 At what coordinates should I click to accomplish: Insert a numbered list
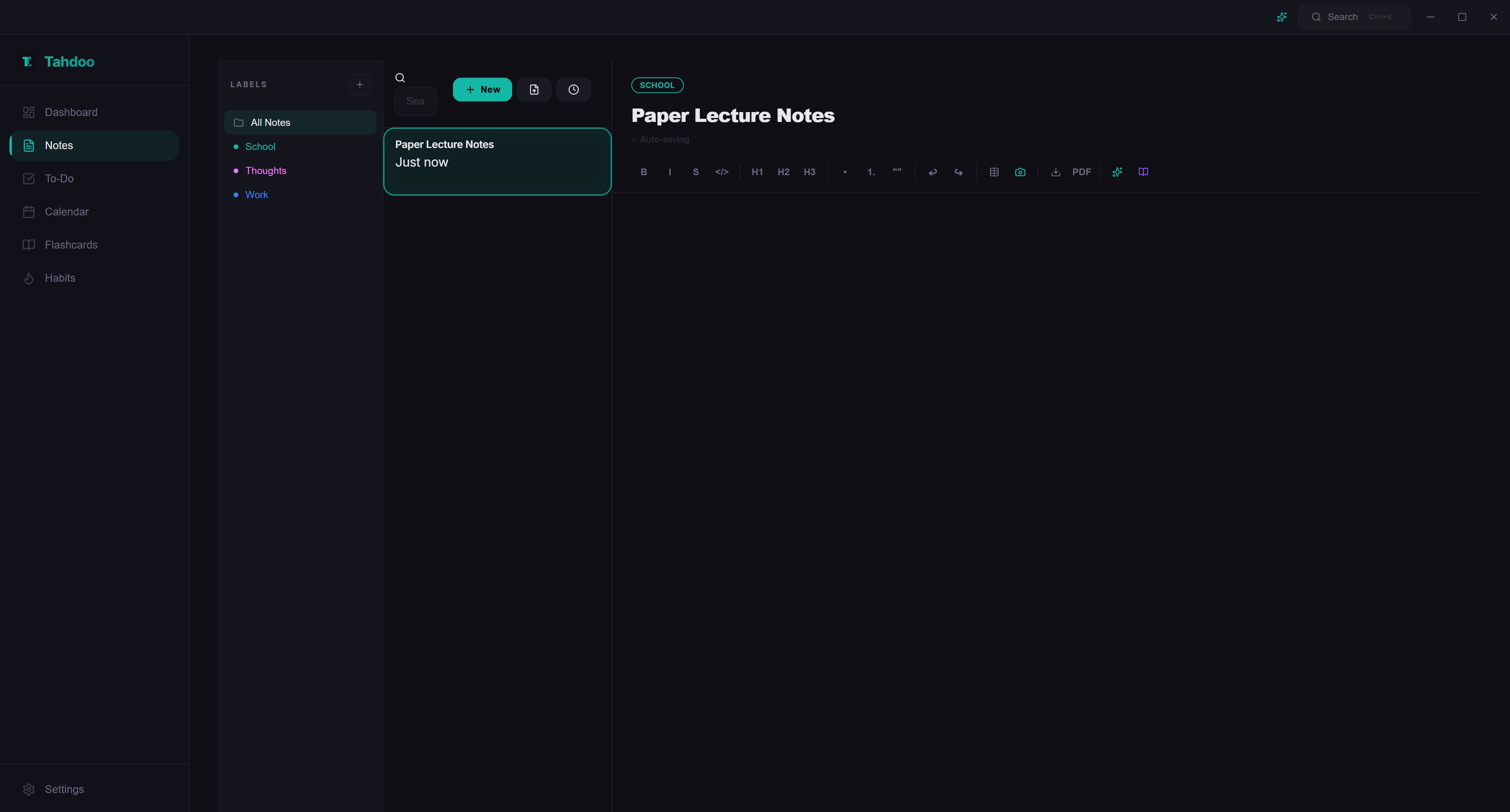click(x=870, y=172)
